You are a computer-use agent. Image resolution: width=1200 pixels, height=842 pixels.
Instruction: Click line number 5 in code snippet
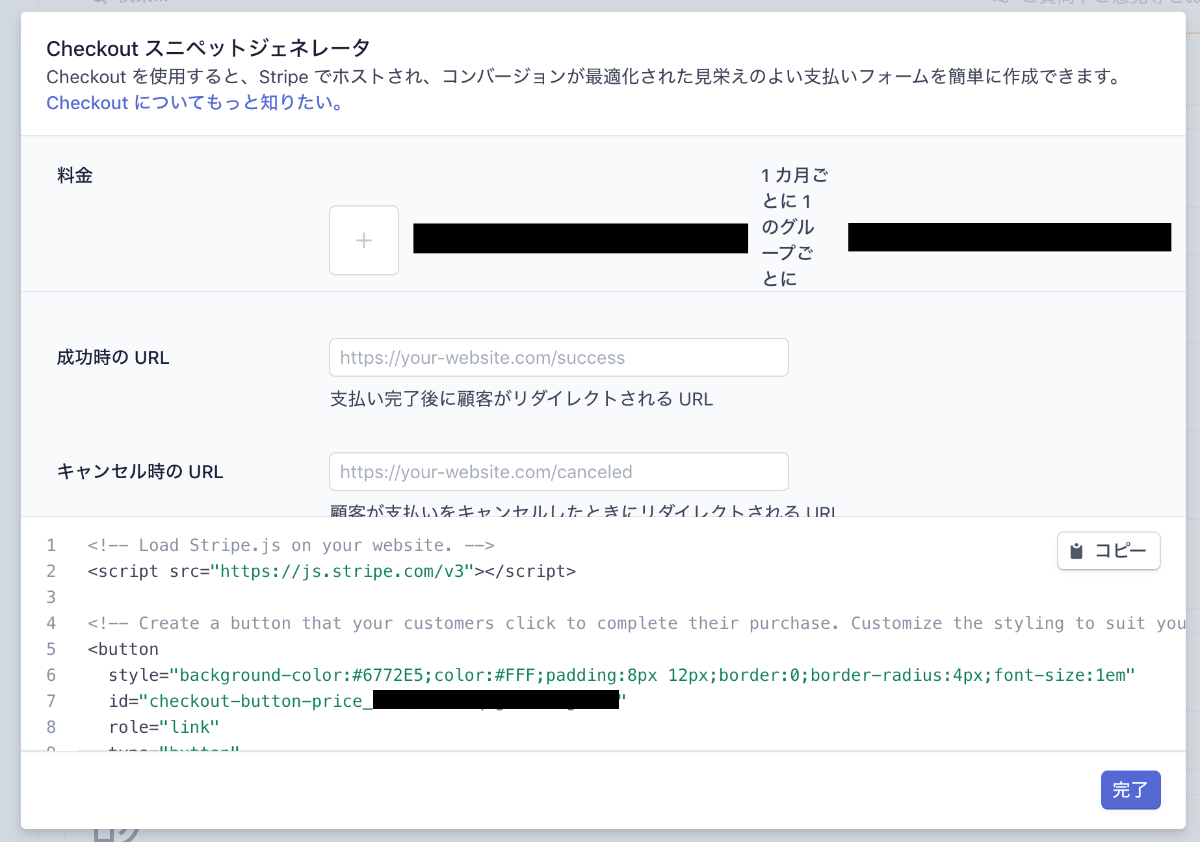click(51, 649)
